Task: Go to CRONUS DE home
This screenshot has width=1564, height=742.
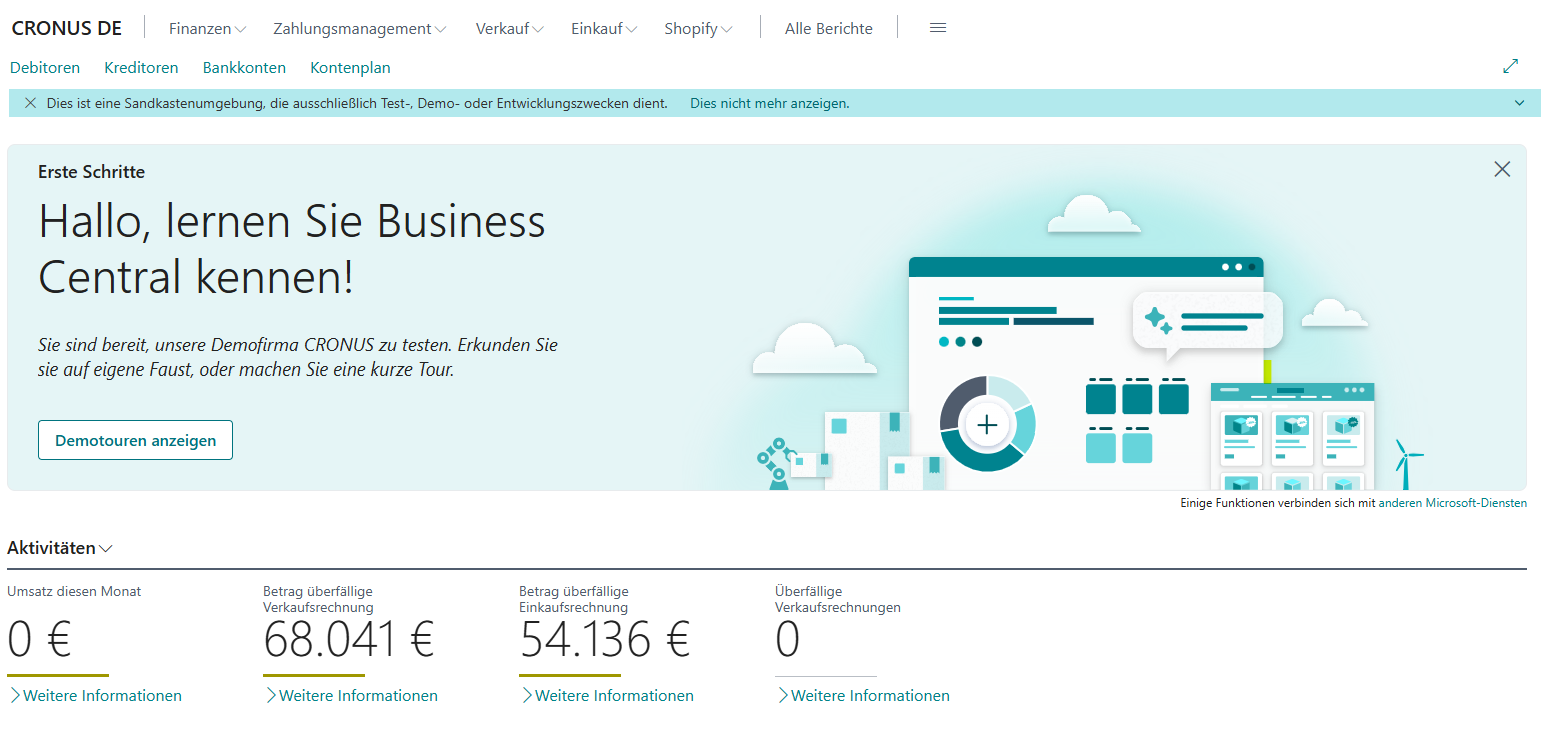Action: tap(66, 28)
